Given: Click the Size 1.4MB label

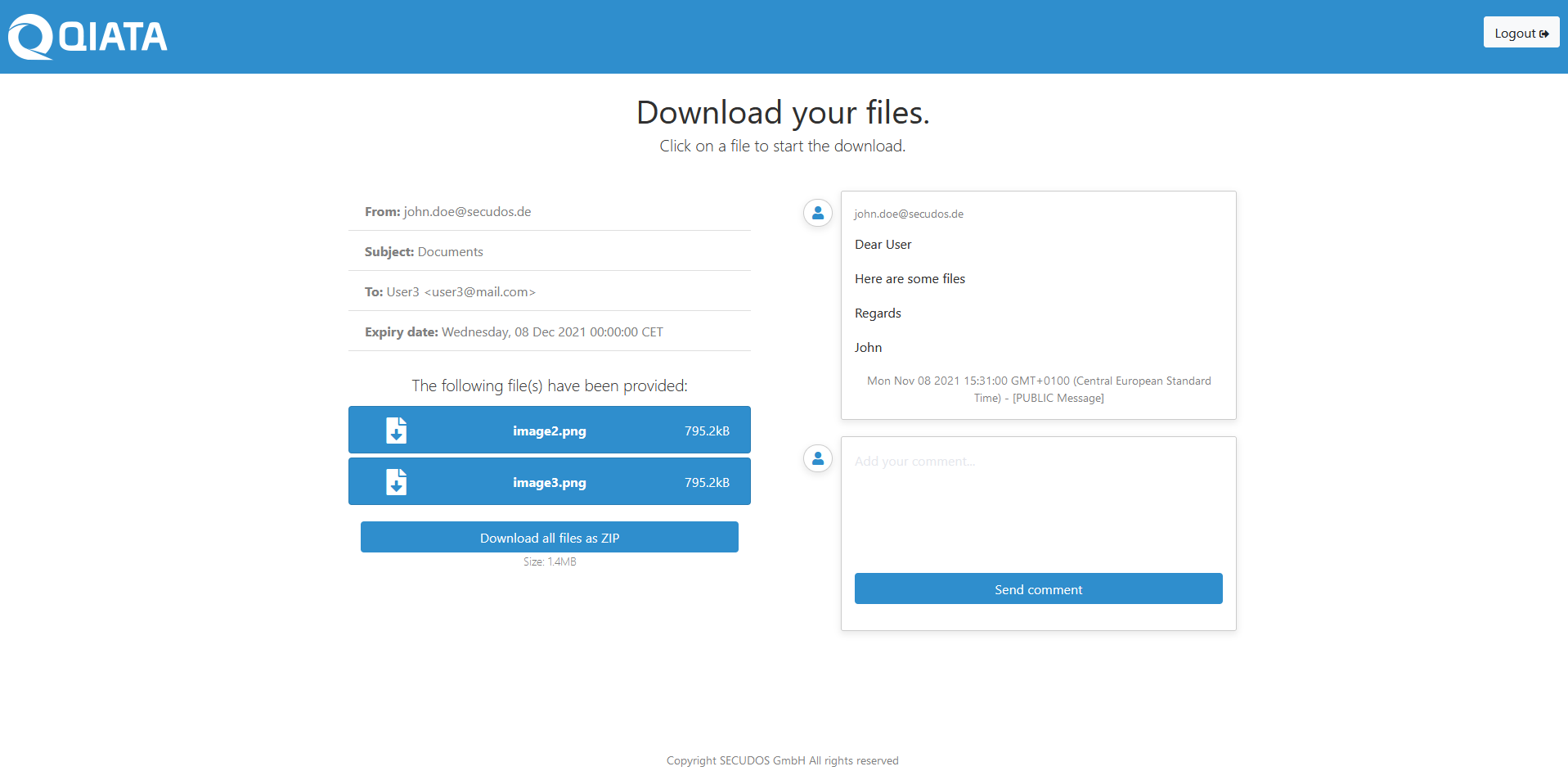Looking at the screenshot, I should click(x=549, y=561).
